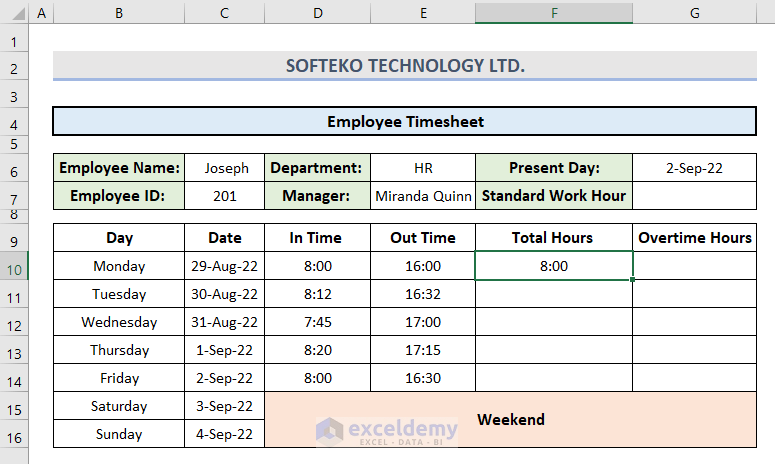Viewport: 775px width, 464px height.
Task: Select Monday's Total Hours cell 8:00
Action: tap(554, 266)
